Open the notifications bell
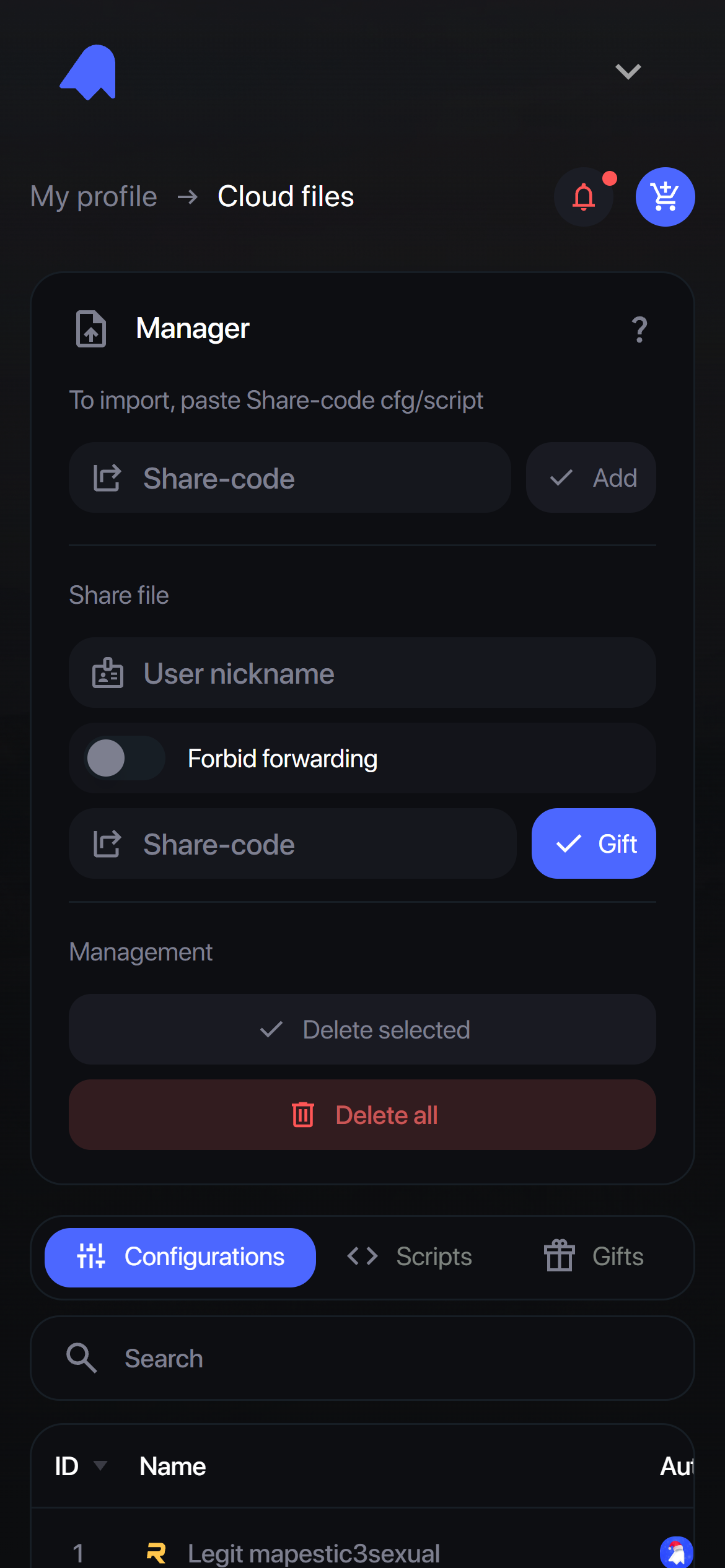 pos(583,198)
